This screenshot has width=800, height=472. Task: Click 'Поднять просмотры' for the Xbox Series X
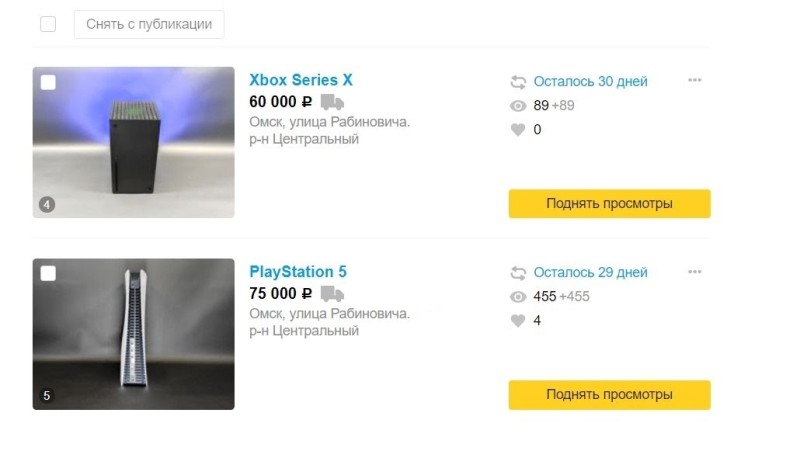(x=609, y=204)
